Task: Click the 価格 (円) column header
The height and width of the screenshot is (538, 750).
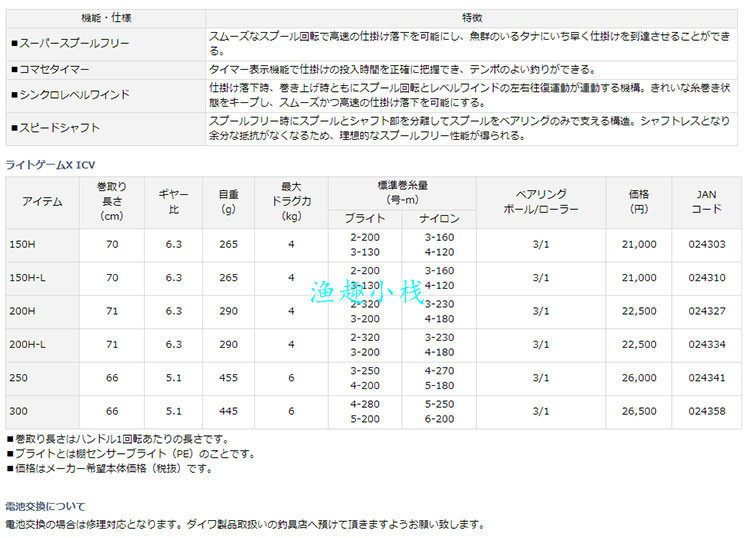Action: pos(639,202)
